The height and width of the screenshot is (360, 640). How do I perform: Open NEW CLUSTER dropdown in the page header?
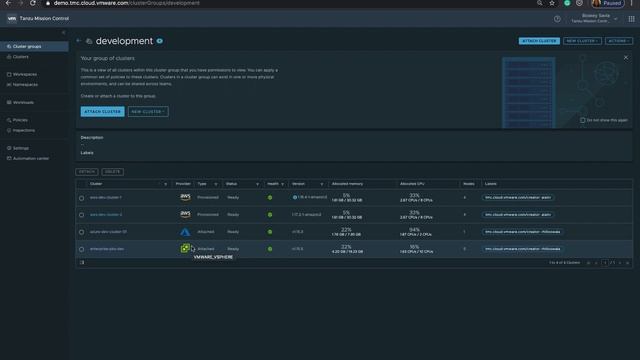pos(582,41)
